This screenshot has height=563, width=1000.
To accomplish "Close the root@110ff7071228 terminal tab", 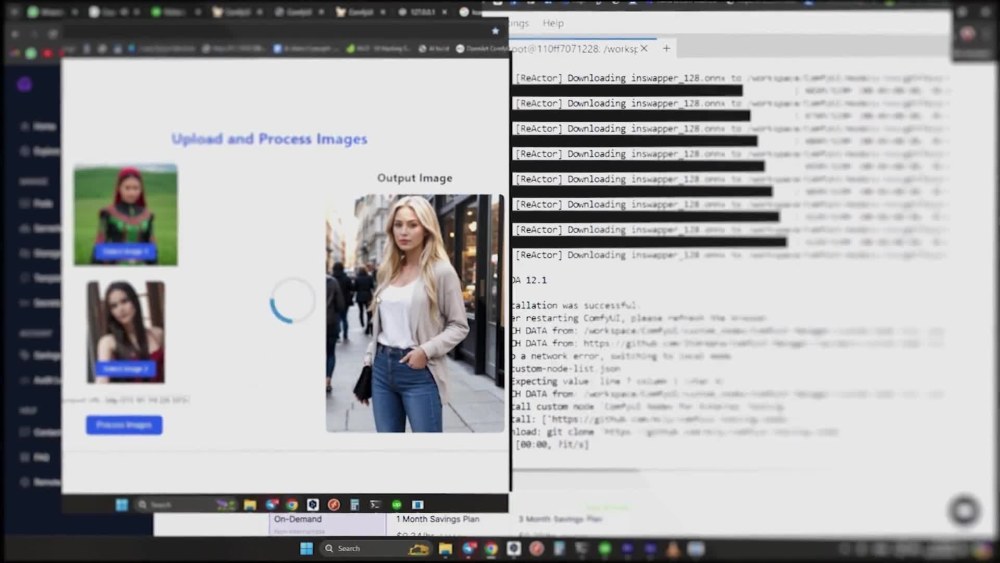I will point(644,48).
